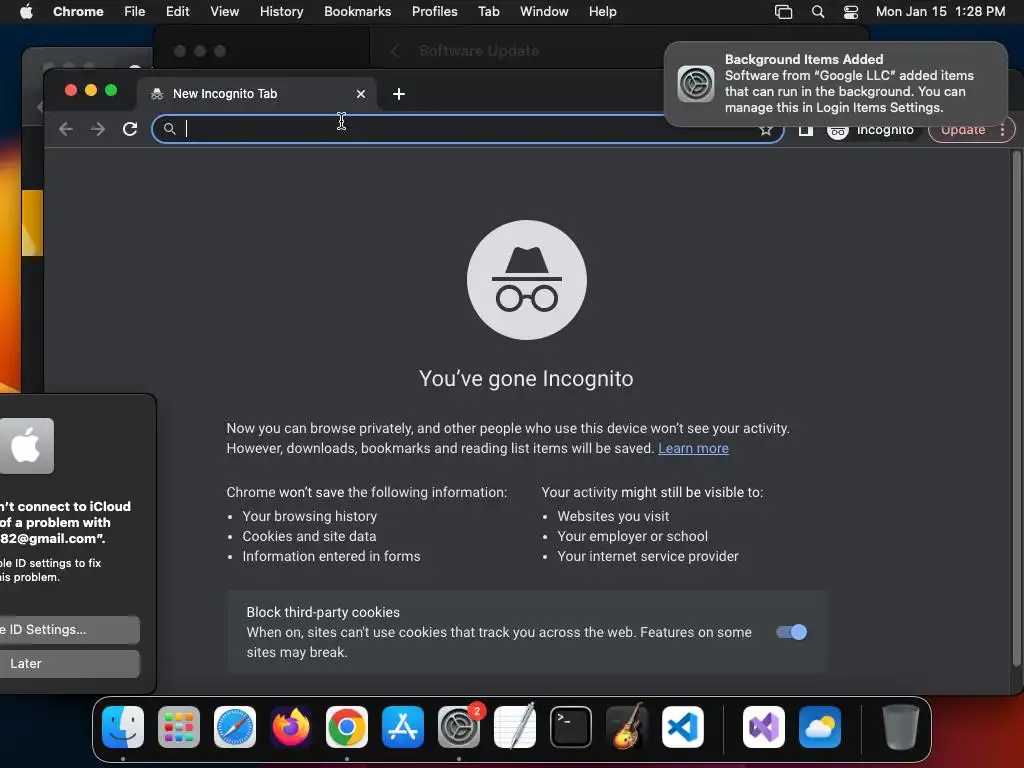Open Finder from the Dock
The image size is (1024, 768).
click(x=123, y=727)
